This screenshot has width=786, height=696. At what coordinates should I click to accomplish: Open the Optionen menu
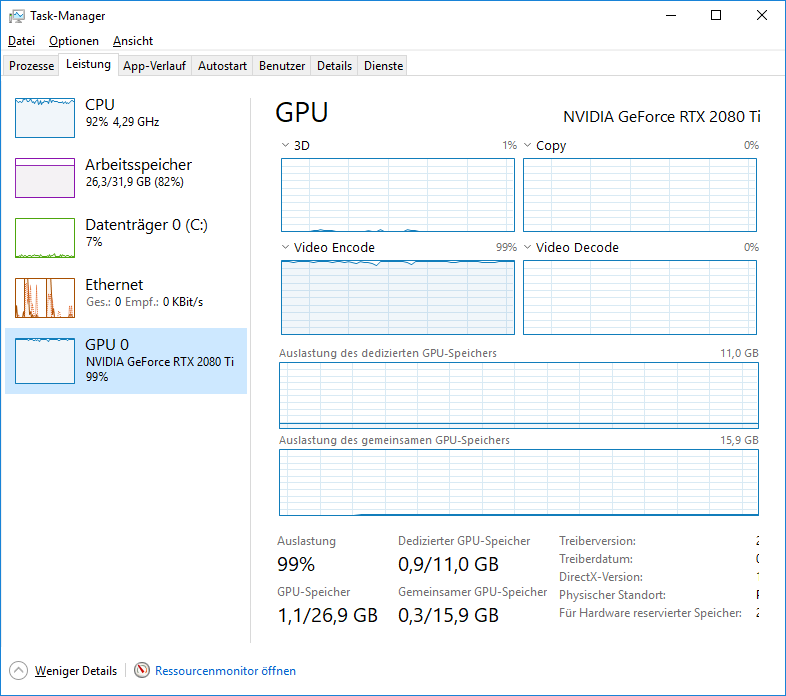[x=74, y=41]
